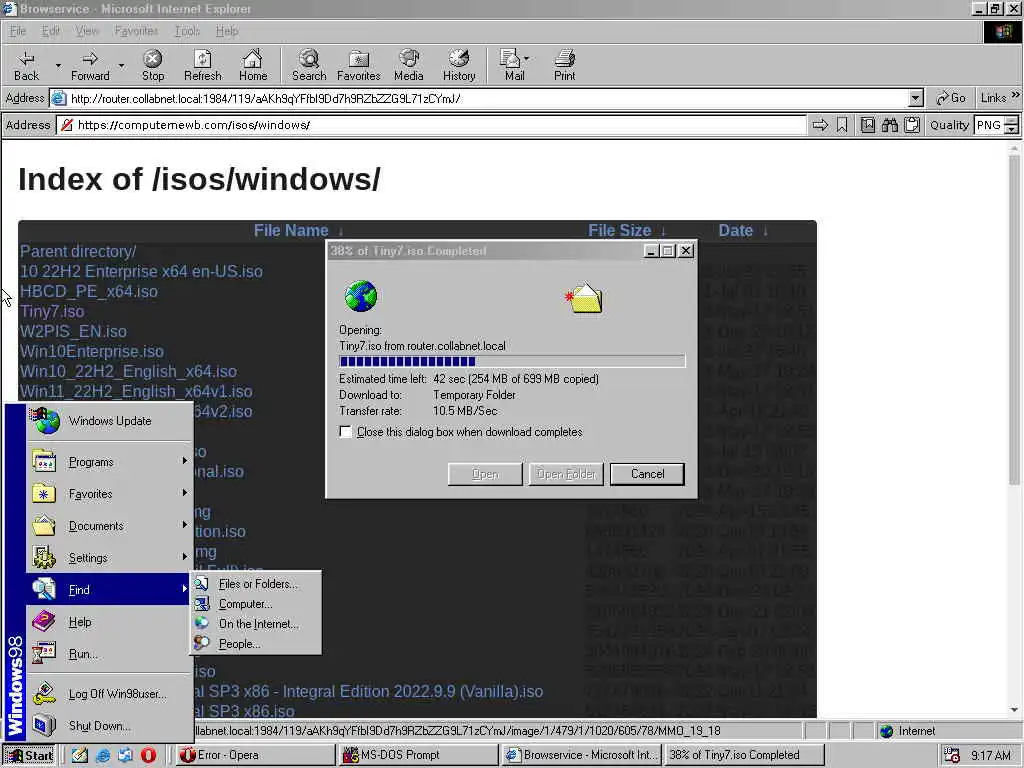Open the View menu
This screenshot has width=1024, height=768.
coord(86,31)
